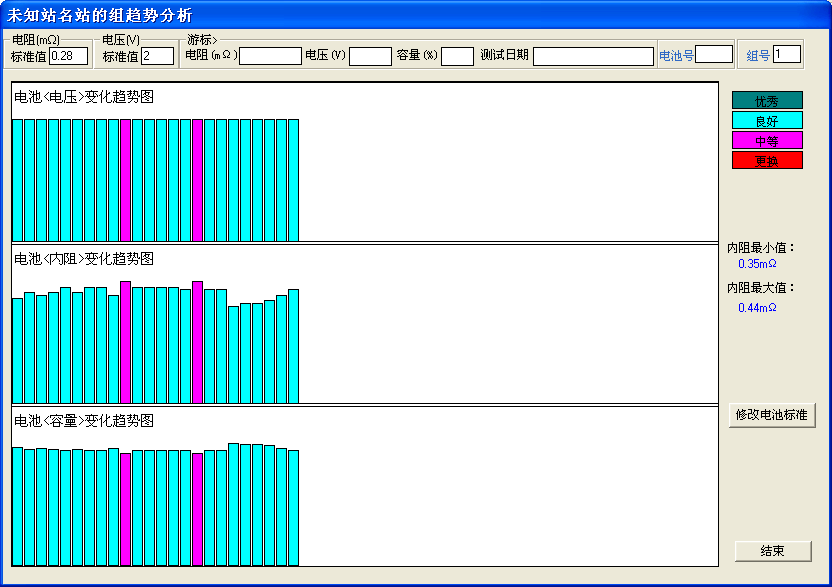
Task: Click the 内阻最小值 label
Action: (761, 247)
